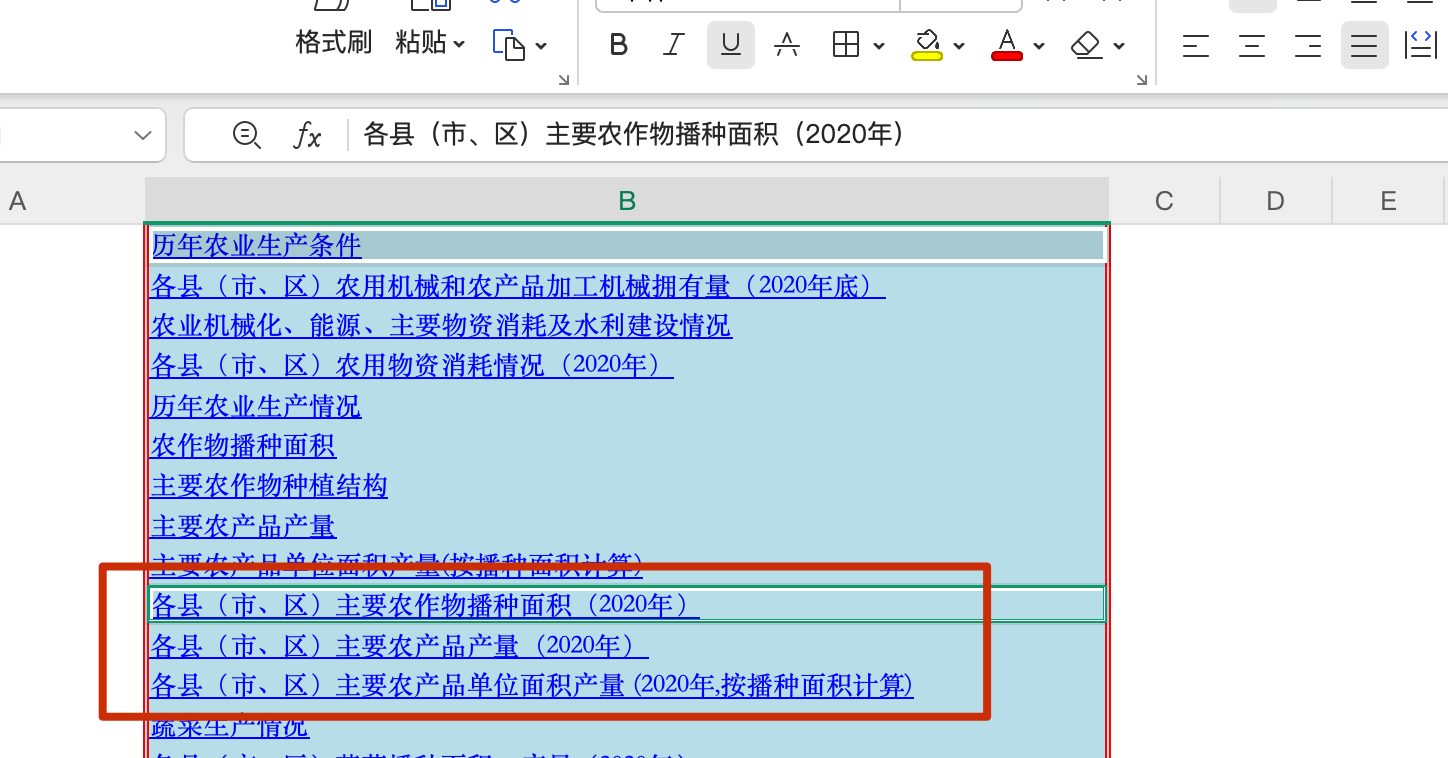Viewport: 1448px width, 758px height.
Task: Apply the red font color
Action: pos(1007,45)
